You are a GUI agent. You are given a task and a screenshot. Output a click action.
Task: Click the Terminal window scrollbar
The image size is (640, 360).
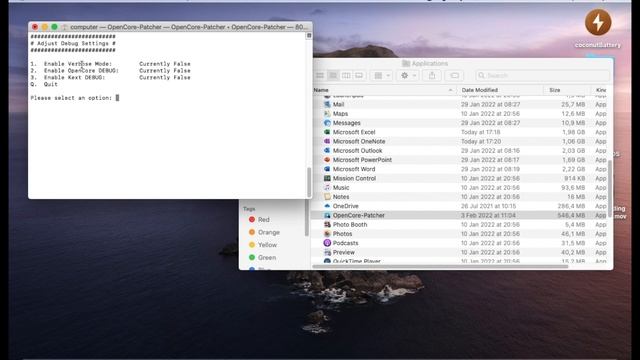[309, 182]
